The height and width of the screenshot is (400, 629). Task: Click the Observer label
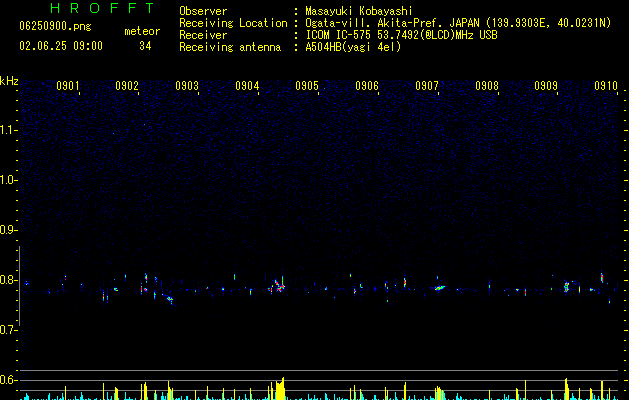coord(203,11)
